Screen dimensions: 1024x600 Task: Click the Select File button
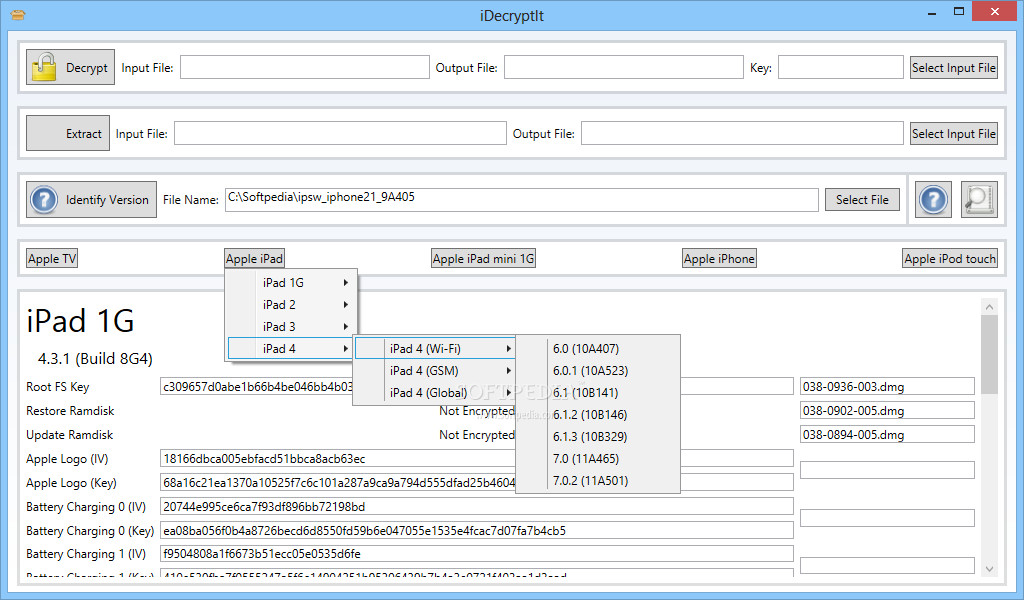[862, 200]
